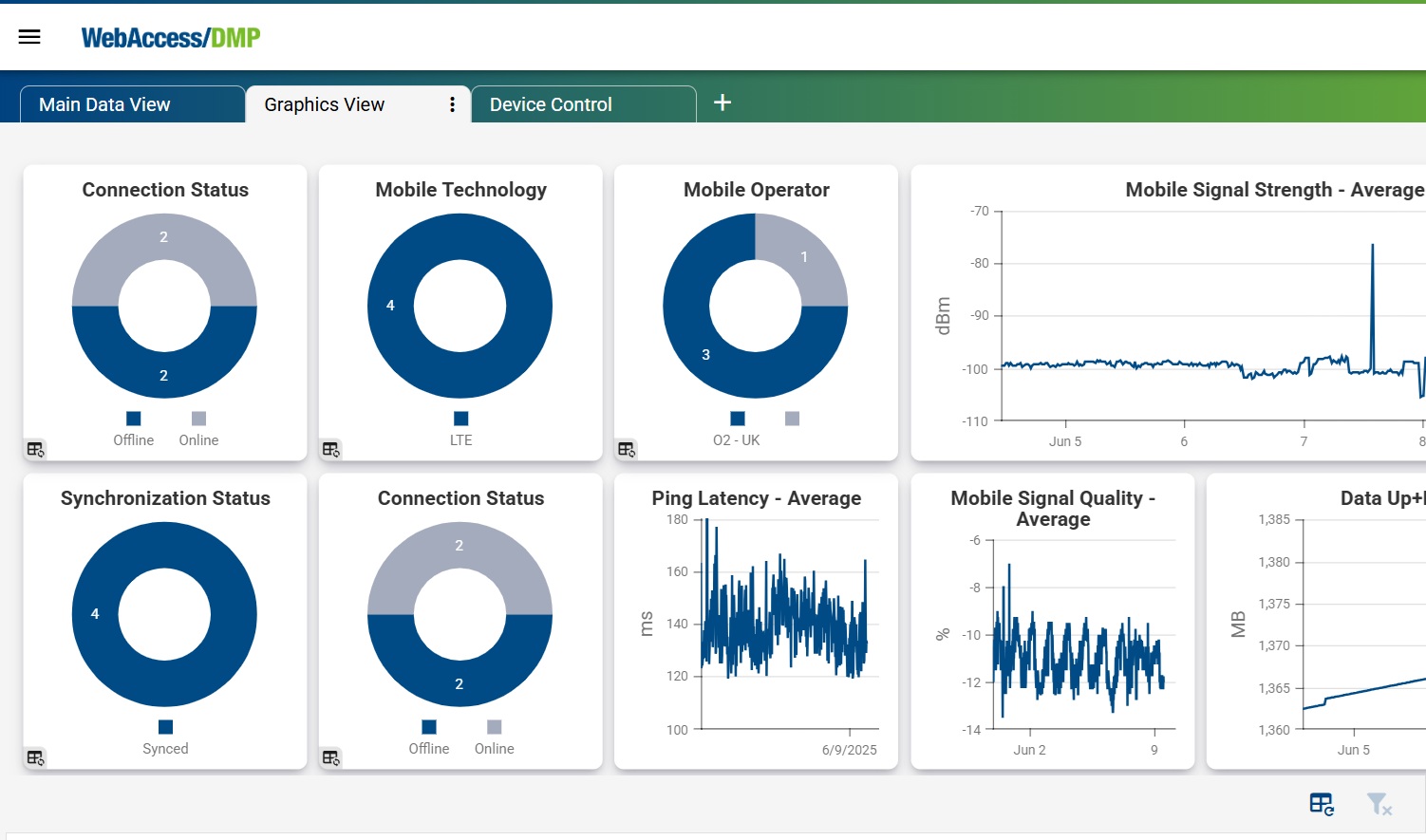
Task: Click the WebAccess/DMP logo
Action: click(x=171, y=38)
